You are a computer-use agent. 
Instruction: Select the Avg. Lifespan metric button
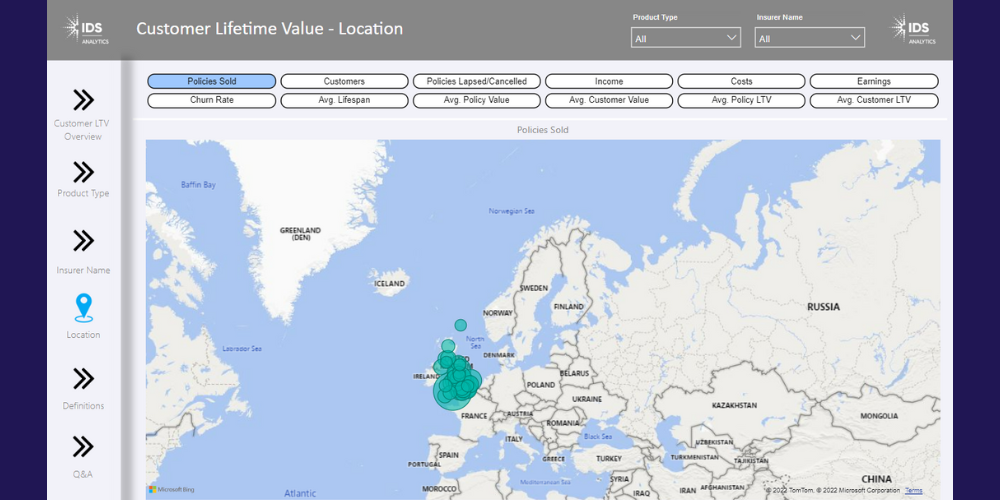[344, 100]
